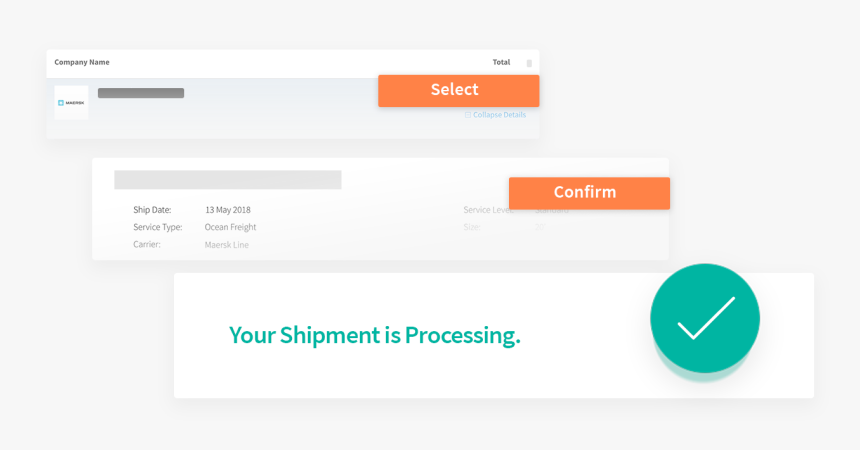Screen dimensions: 860x450
Task: Select the Maersk Line carrier value
Action: point(227,244)
